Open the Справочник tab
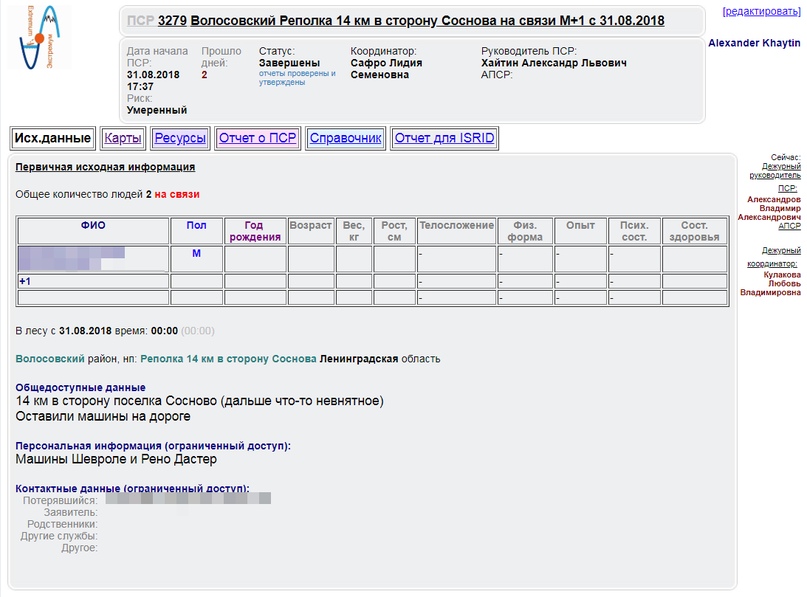 (346, 138)
